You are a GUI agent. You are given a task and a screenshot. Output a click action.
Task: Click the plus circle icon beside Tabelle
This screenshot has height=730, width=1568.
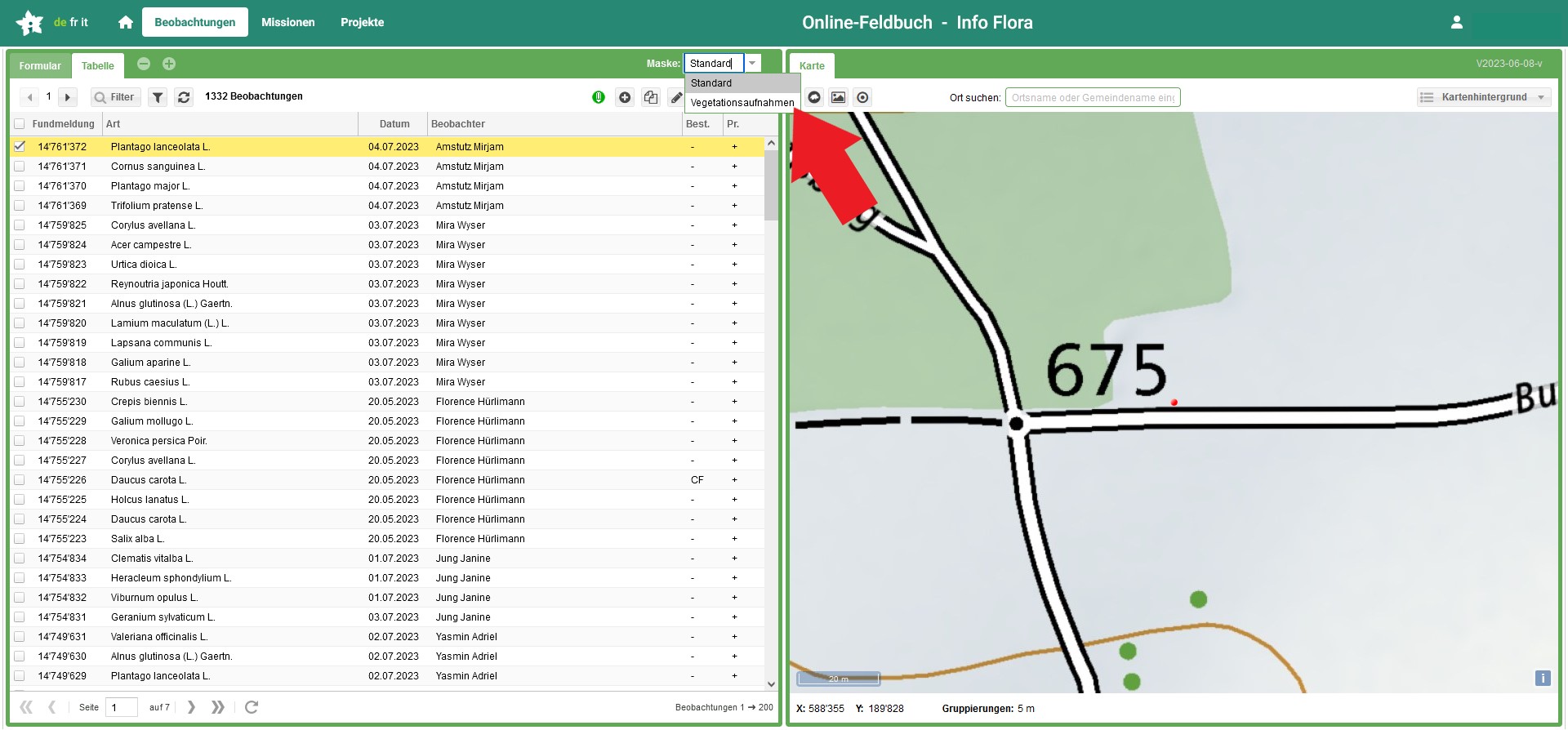pyautogui.click(x=169, y=64)
